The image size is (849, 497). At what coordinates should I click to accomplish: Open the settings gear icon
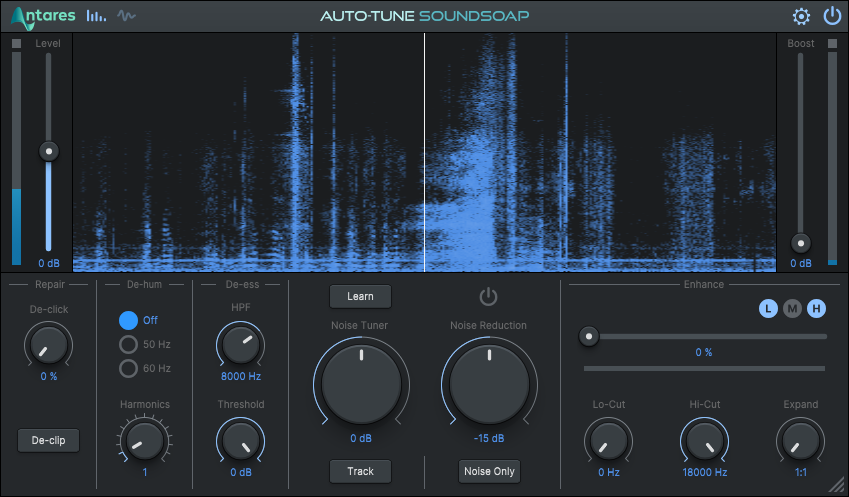[801, 16]
